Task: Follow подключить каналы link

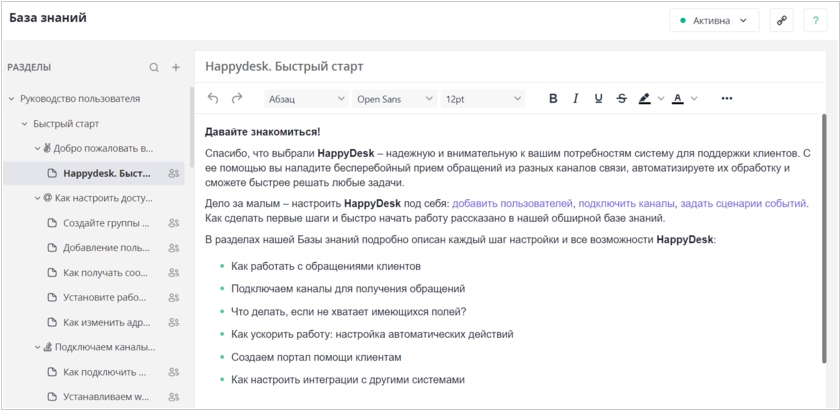Action: pos(627,204)
